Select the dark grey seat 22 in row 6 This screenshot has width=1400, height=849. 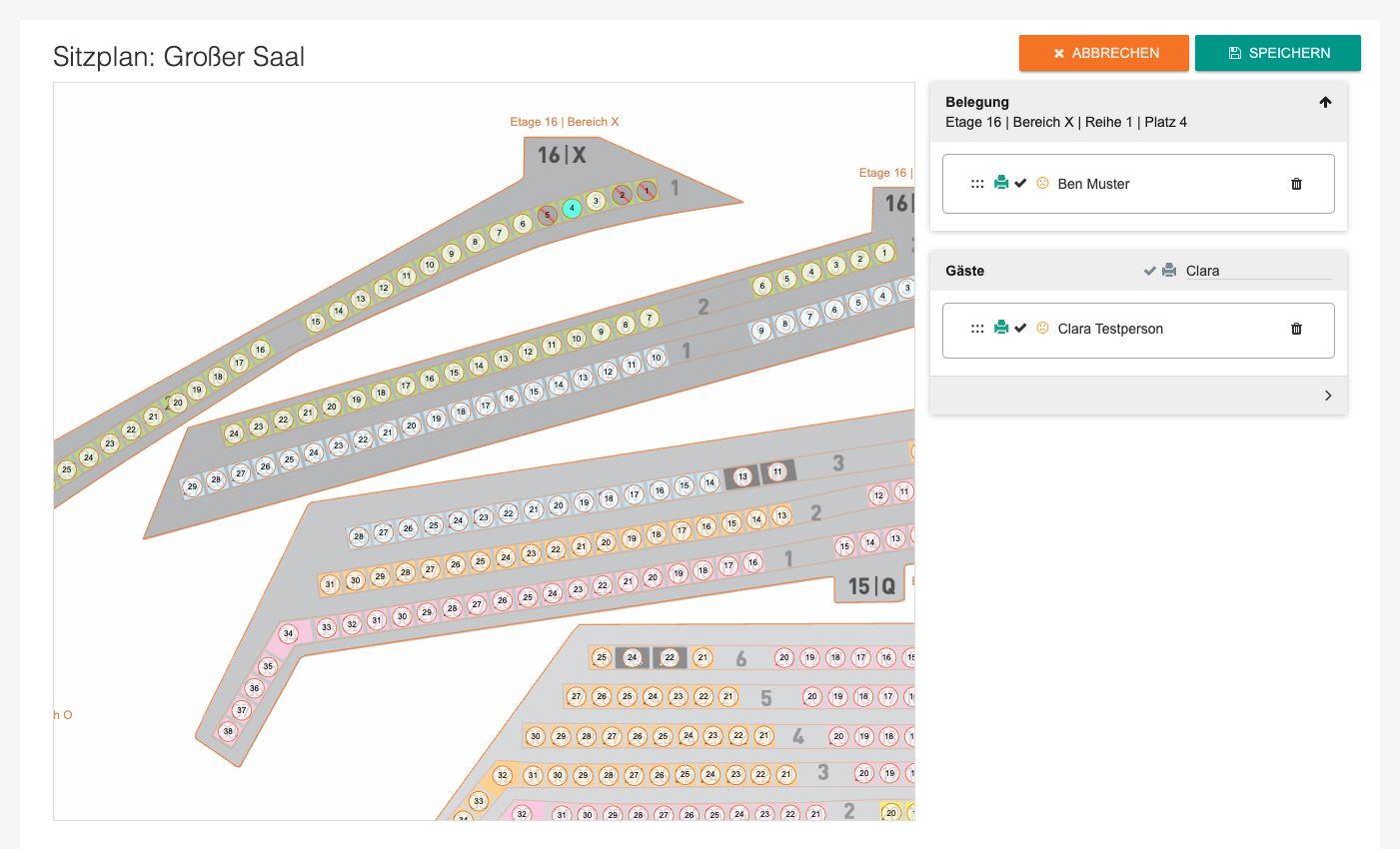click(x=670, y=657)
